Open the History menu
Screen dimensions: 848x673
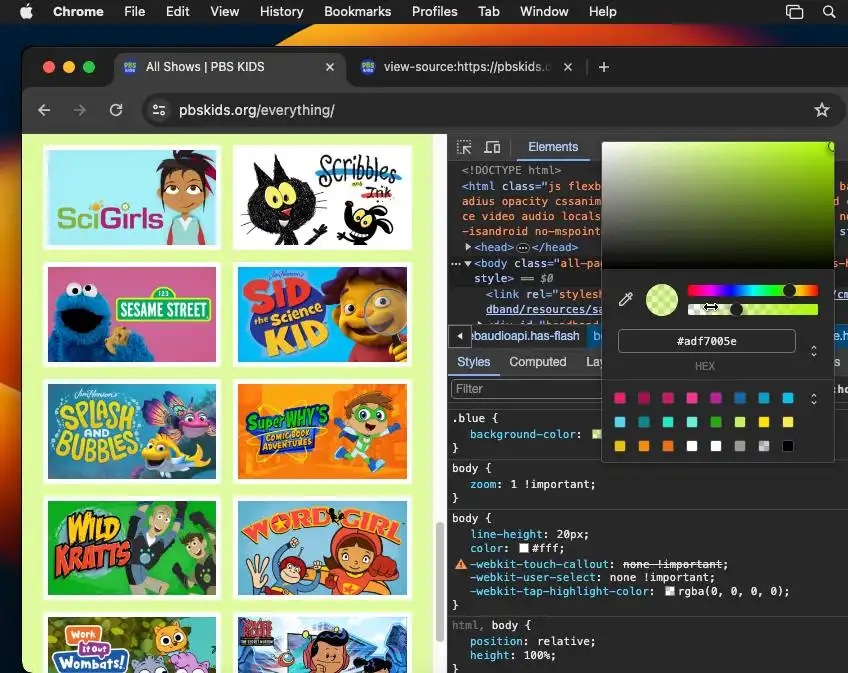click(281, 11)
